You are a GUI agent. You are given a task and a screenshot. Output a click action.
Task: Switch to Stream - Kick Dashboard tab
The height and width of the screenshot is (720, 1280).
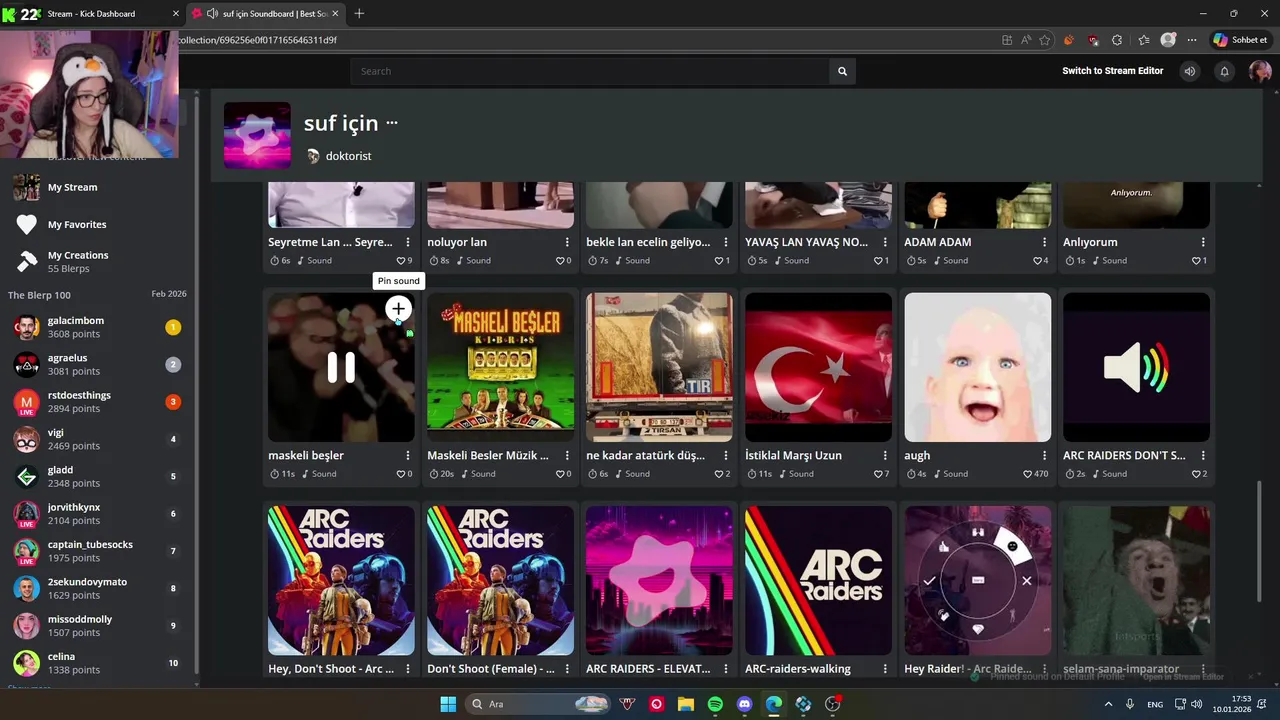tap(90, 14)
